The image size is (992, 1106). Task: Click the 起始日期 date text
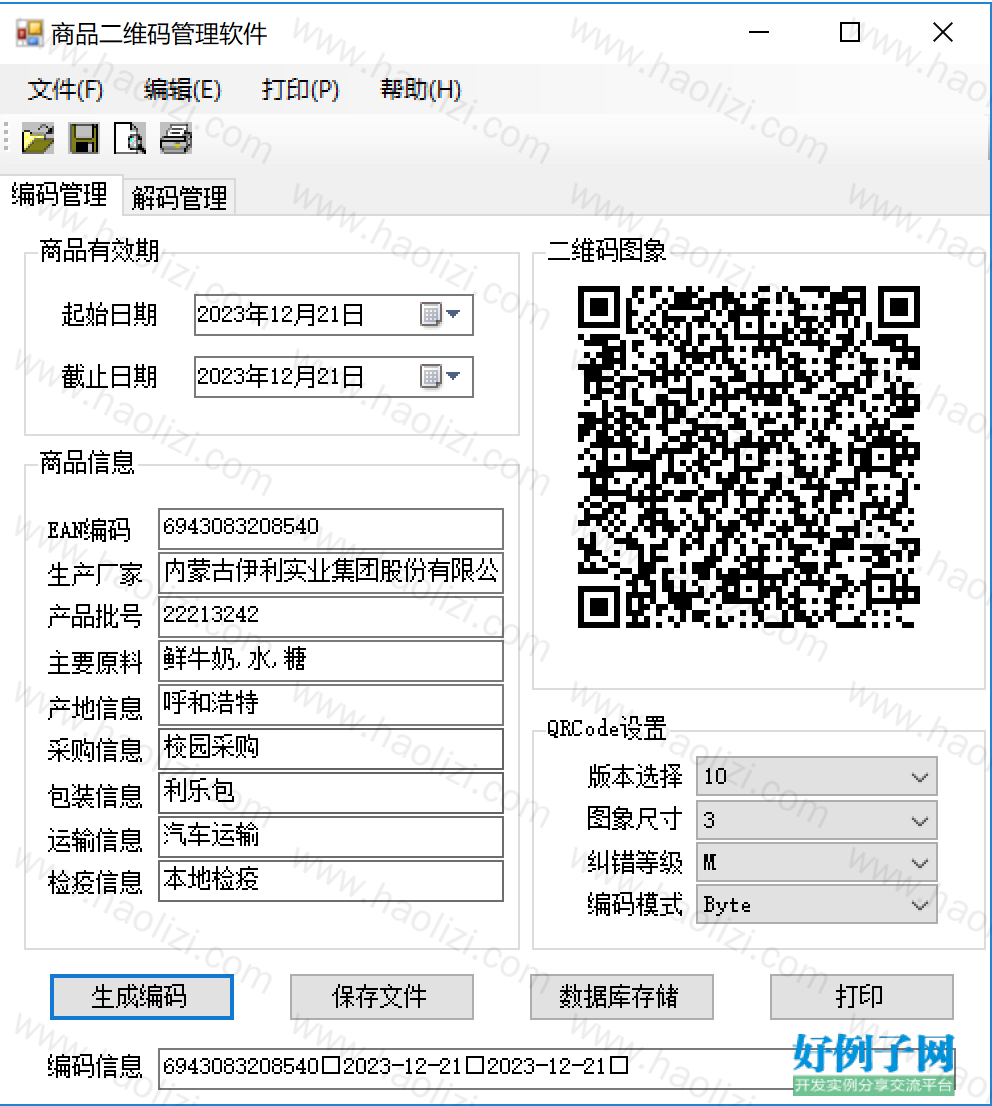pos(280,314)
